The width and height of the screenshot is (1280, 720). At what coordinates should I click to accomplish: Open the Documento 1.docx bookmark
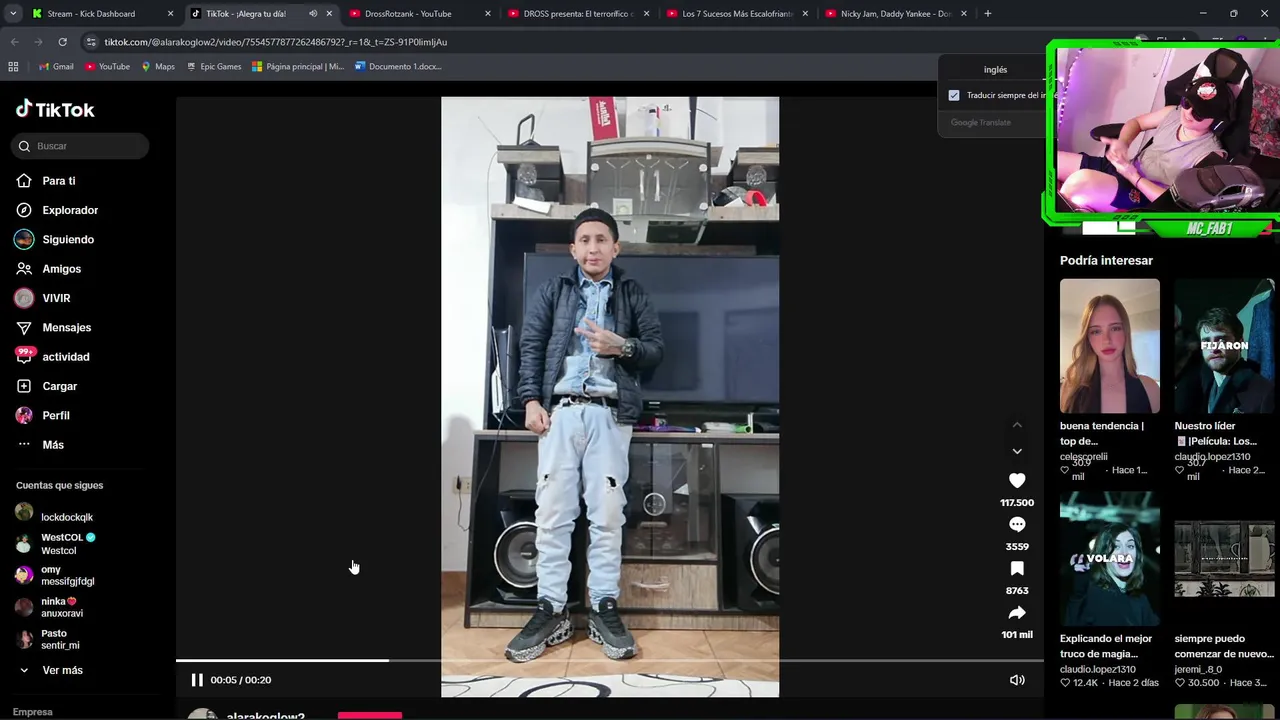click(398, 67)
